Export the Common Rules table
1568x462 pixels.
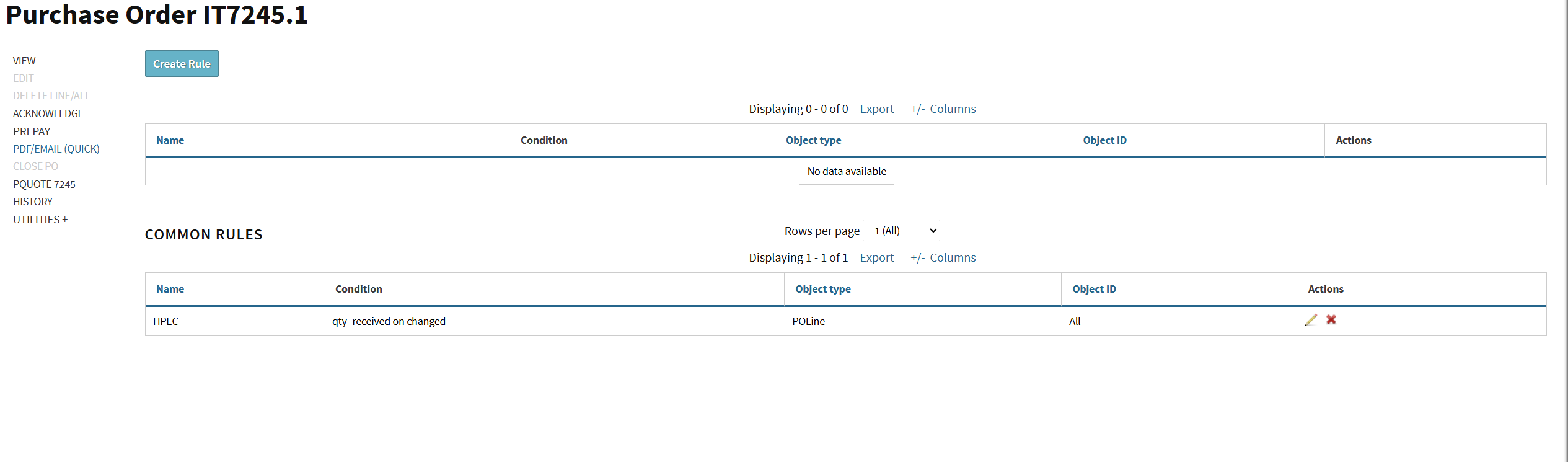point(876,258)
